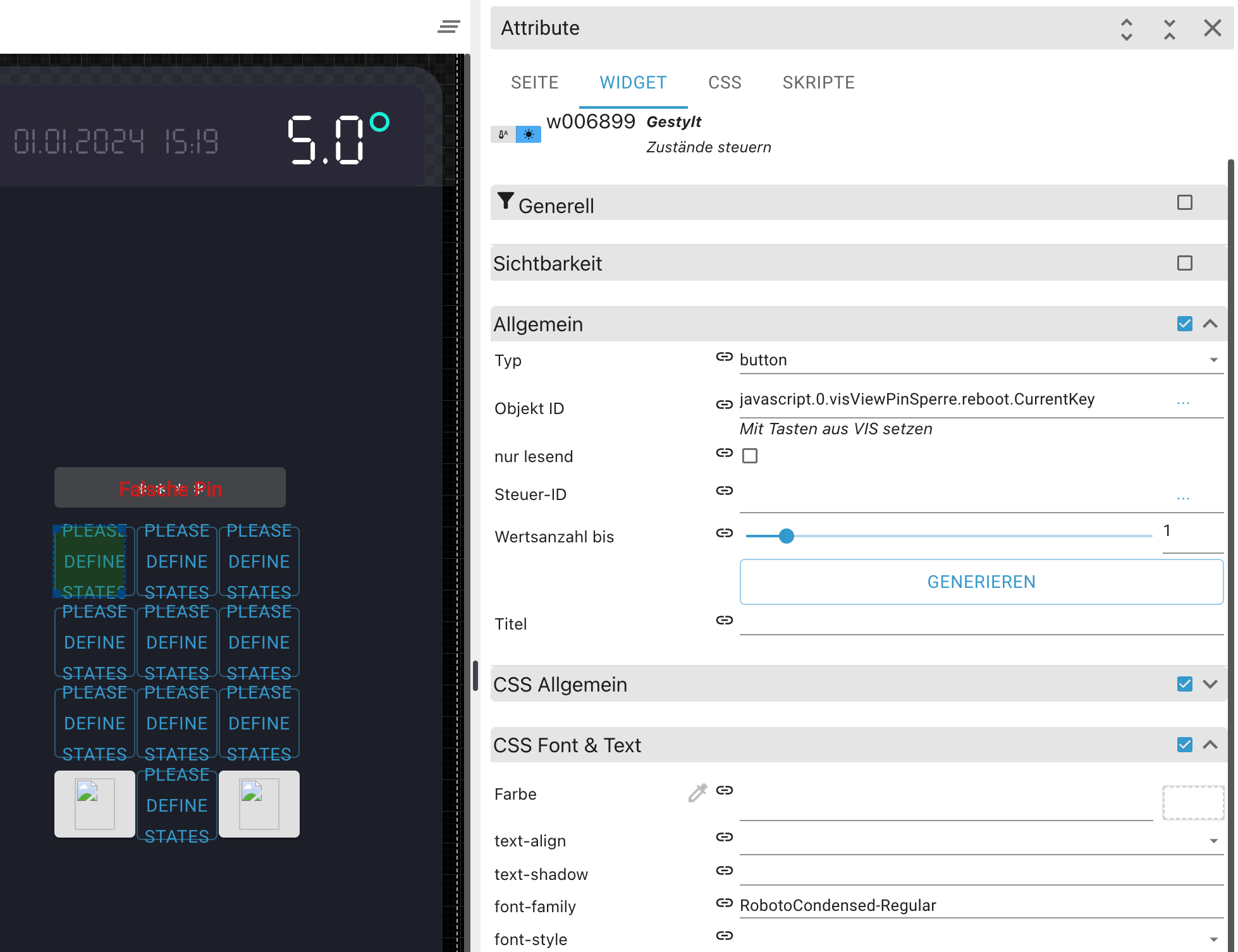Open the Farbe color swatch box
Screen dimensions: 1238x952
click(x=1194, y=803)
